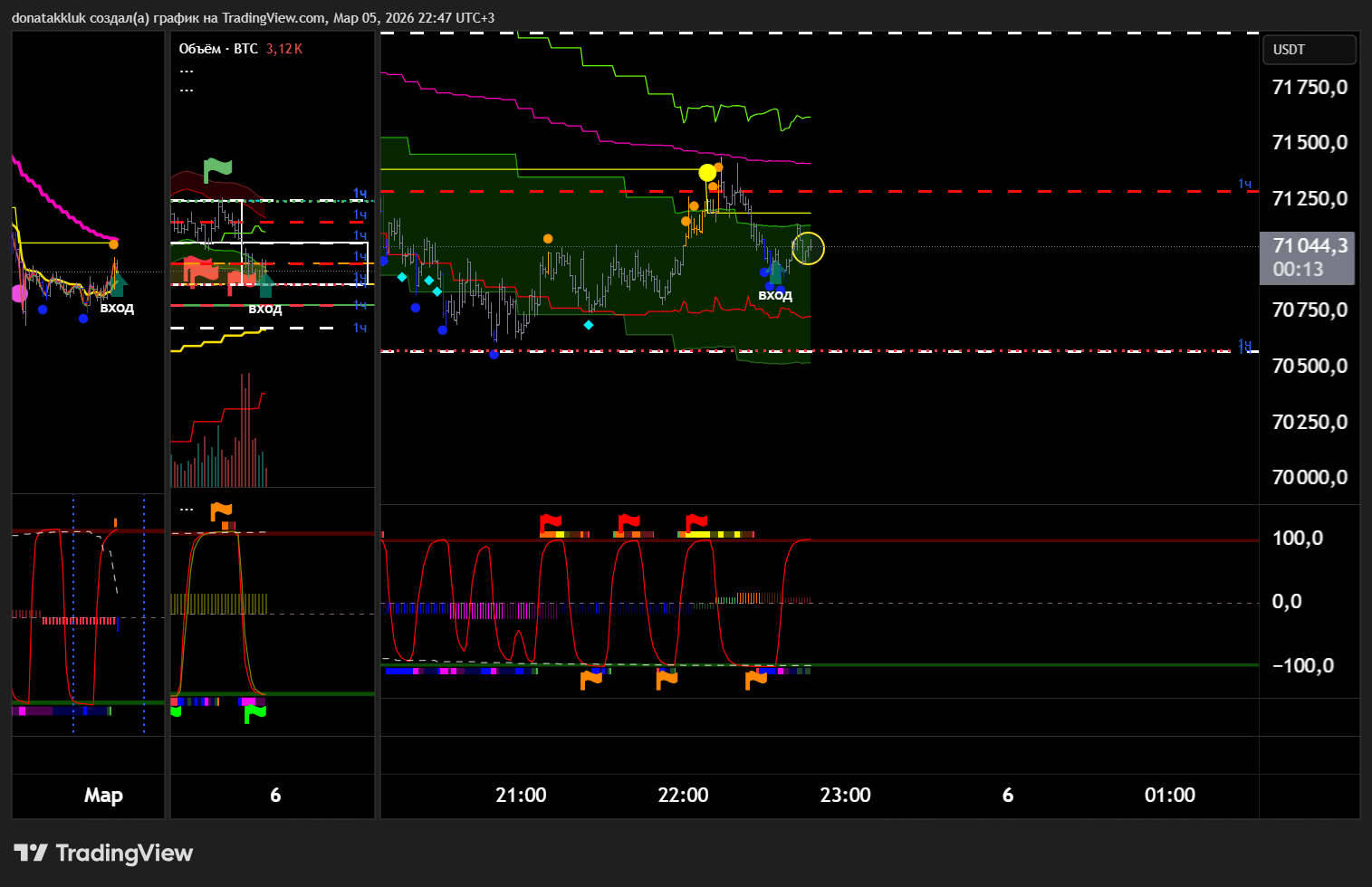Click the 1ч label on the red dashed line
1372x887 pixels.
pos(1245,185)
